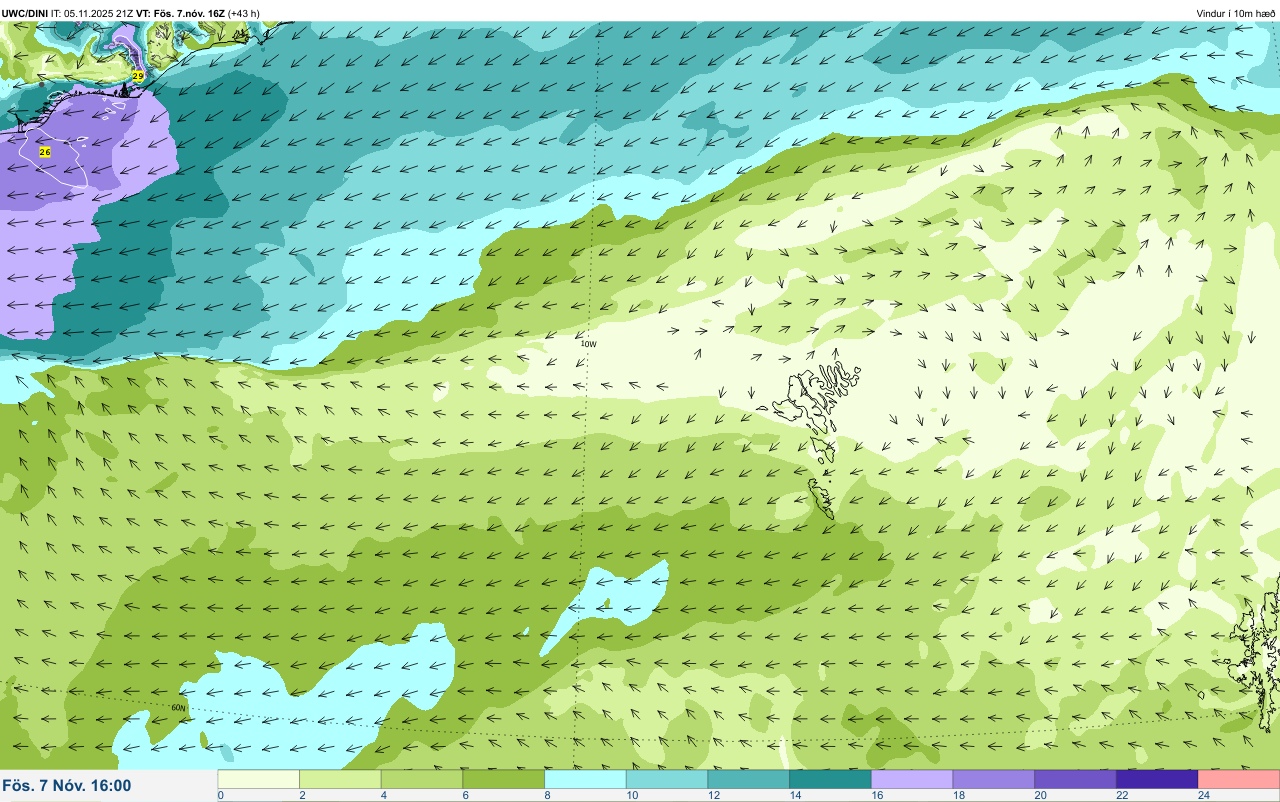Click the legend scale value '12'

[x=713, y=795]
